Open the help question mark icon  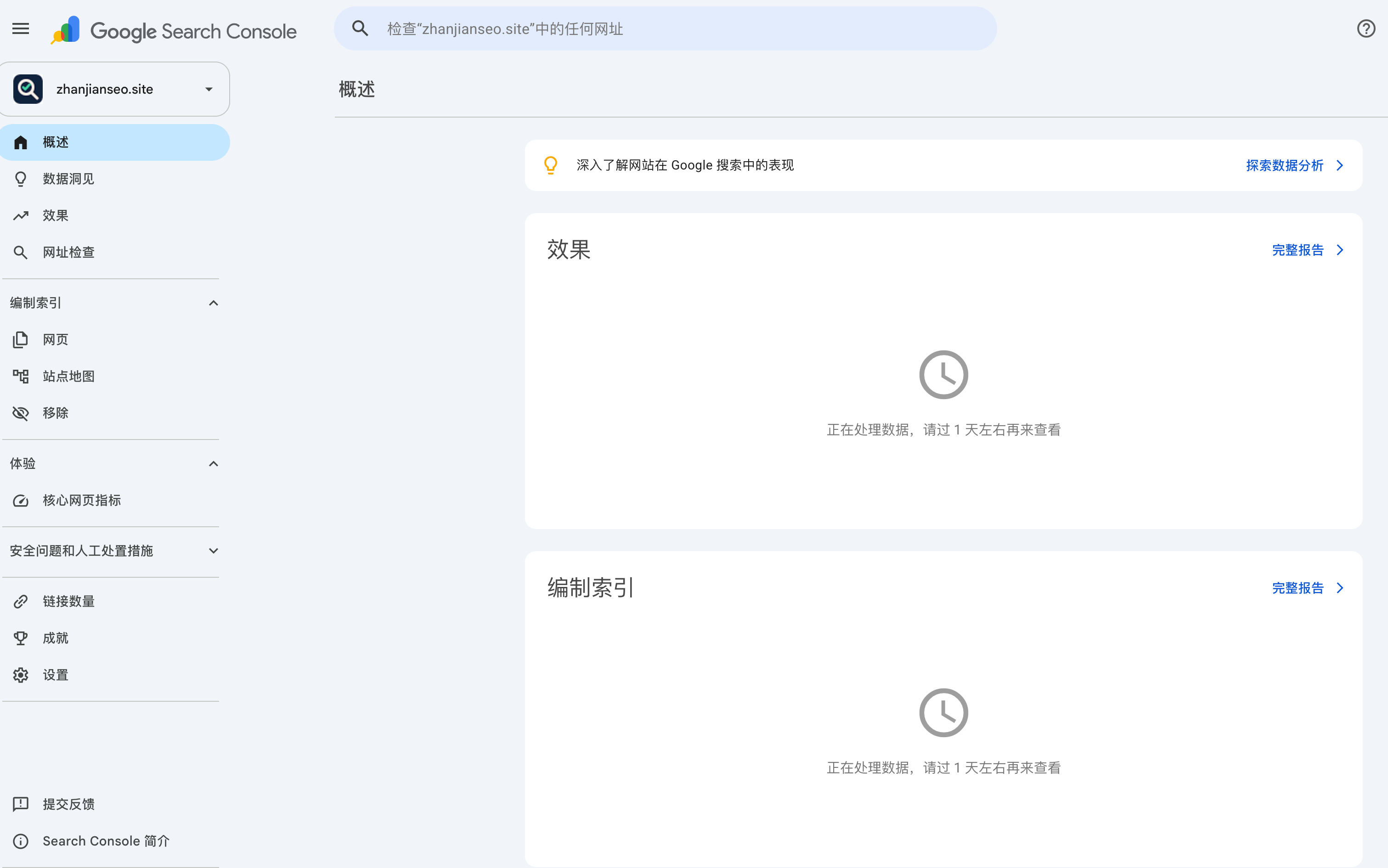[1365, 28]
